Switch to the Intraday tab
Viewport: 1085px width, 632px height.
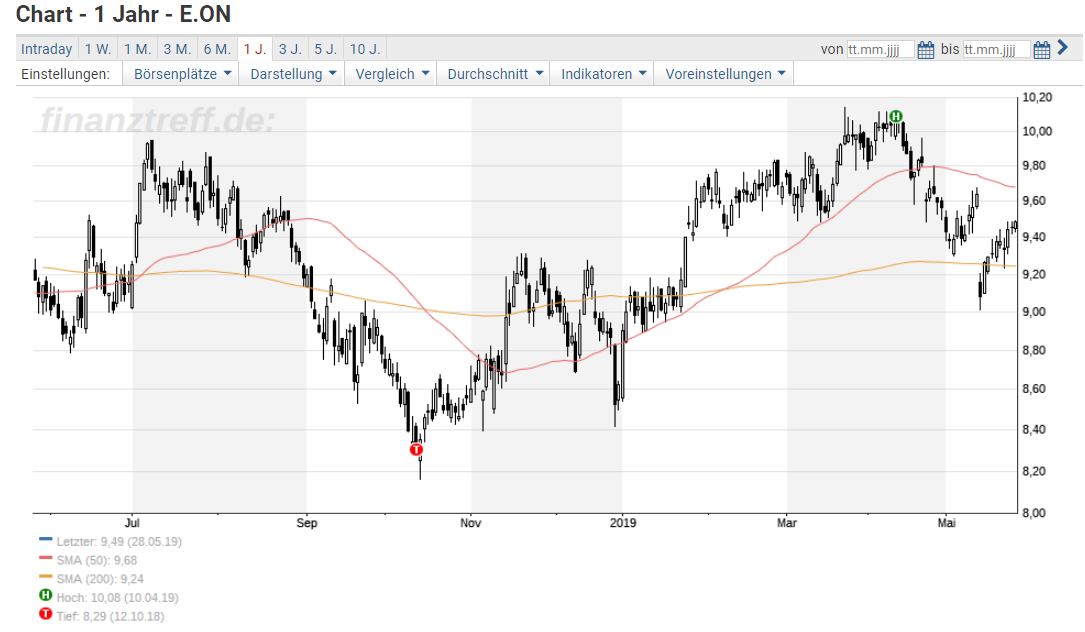pyautogui.click(x=46, y=49)
